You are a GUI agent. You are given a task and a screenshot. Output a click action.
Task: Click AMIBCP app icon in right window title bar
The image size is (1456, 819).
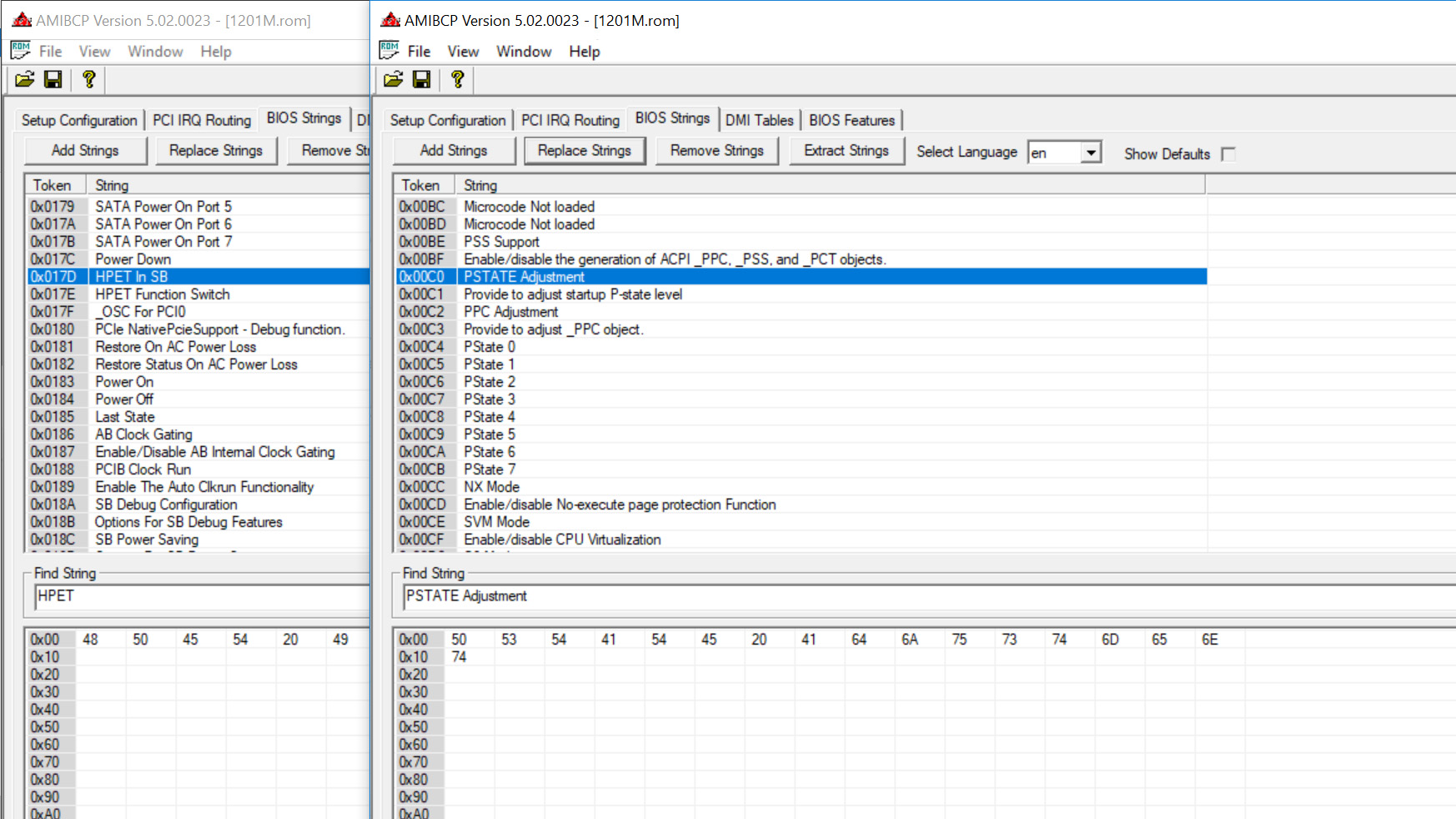390,20
